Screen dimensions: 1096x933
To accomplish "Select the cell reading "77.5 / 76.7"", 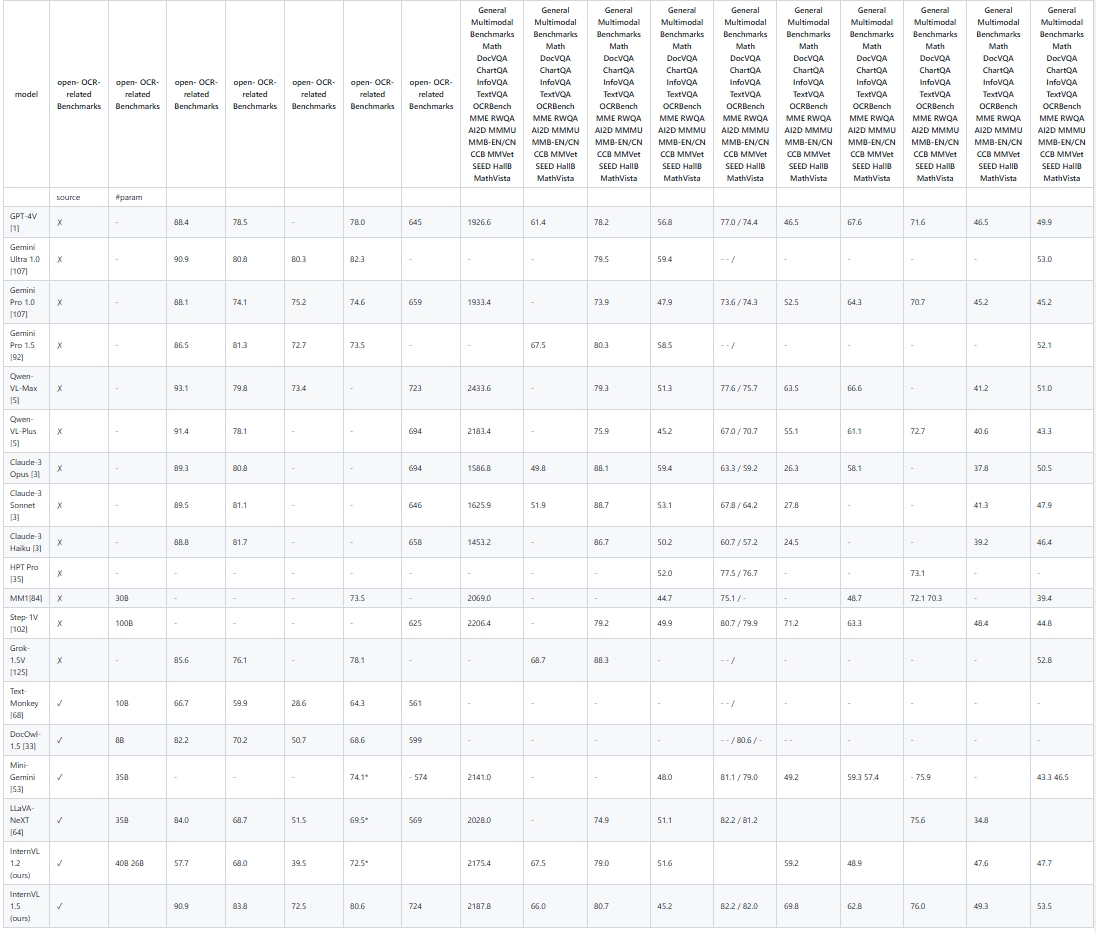I will pos(745,573).
